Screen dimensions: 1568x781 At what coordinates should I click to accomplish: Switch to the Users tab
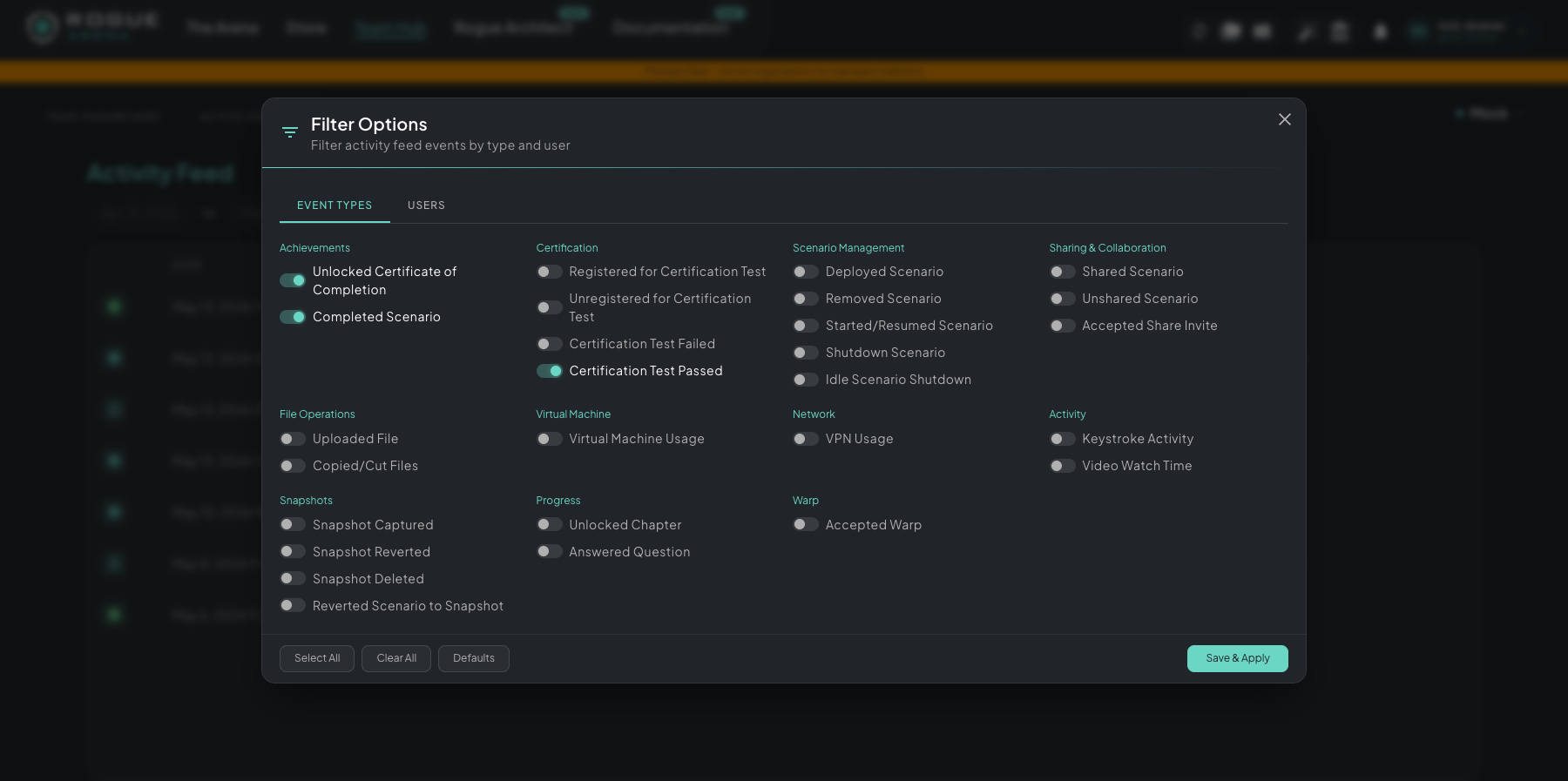(426, 205)
